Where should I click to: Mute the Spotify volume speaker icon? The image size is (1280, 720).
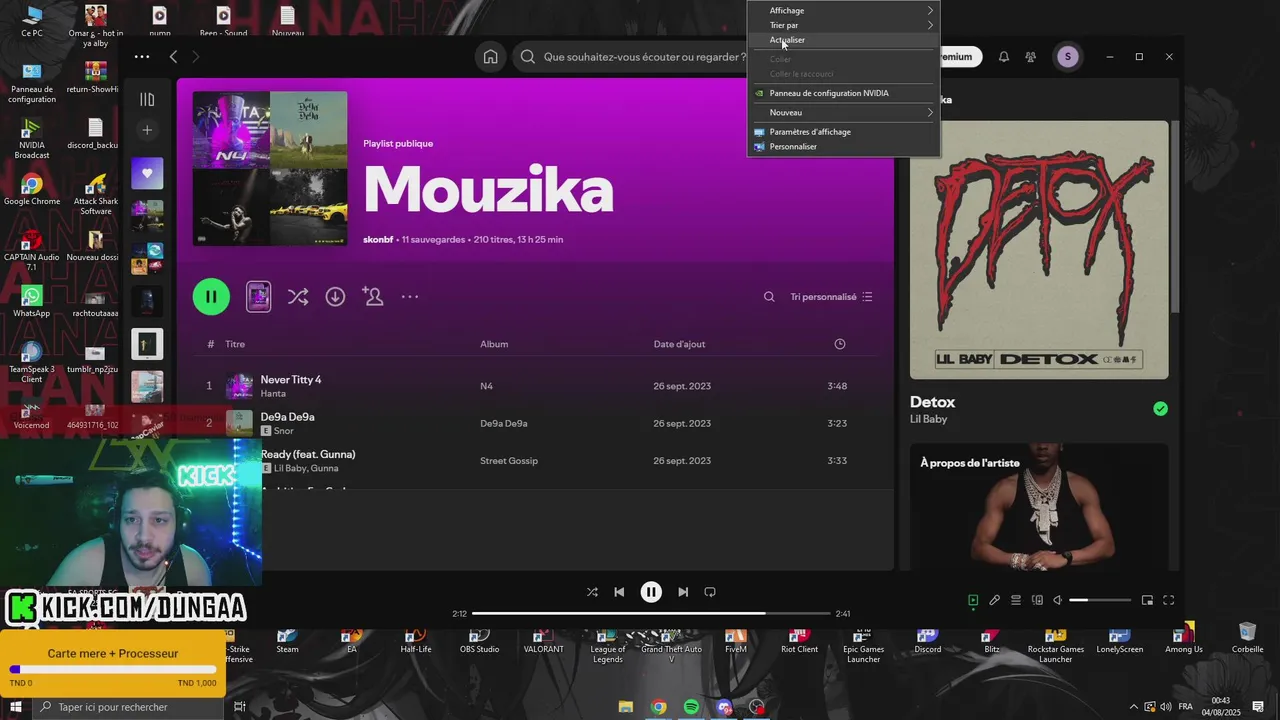pos(1058,600)
